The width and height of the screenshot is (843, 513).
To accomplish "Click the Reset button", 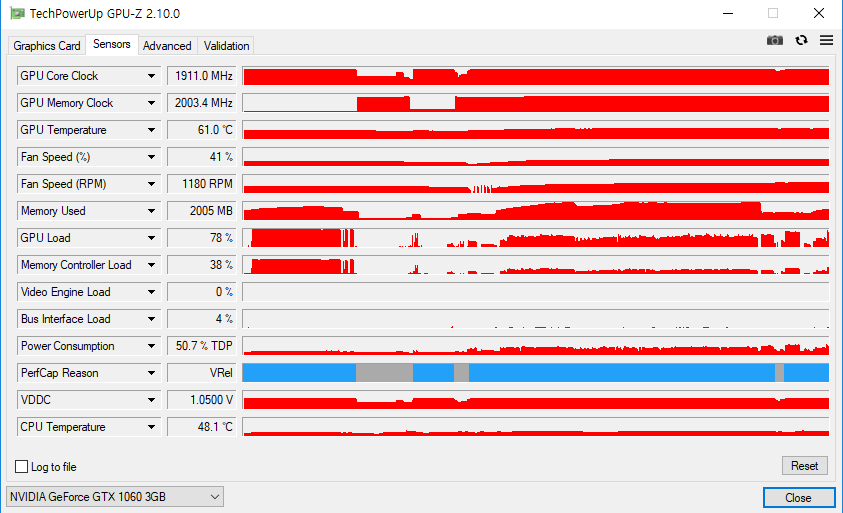I will [x=804, y=466].
